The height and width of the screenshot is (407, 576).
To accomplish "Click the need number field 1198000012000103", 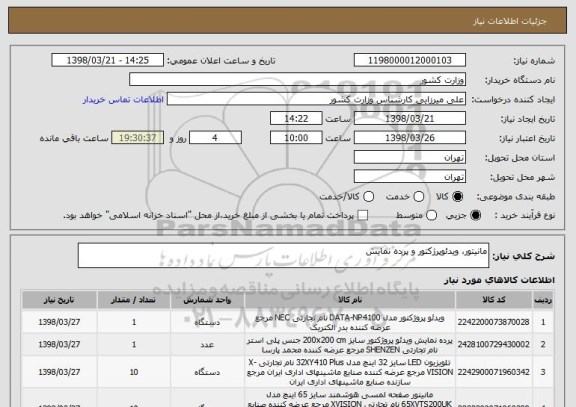I will click(410, 60).
